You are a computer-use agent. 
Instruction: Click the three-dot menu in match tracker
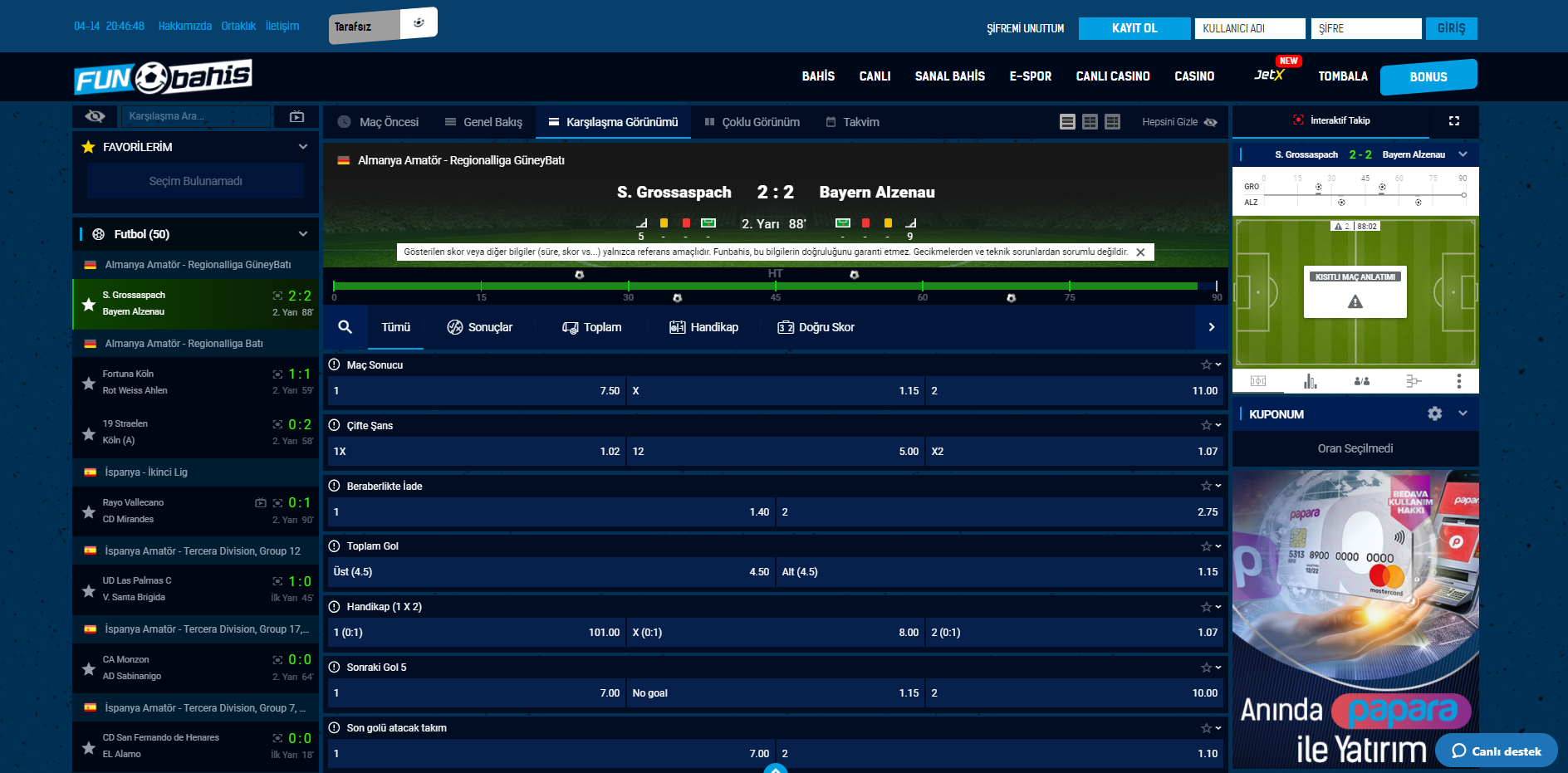[1458, 381]
